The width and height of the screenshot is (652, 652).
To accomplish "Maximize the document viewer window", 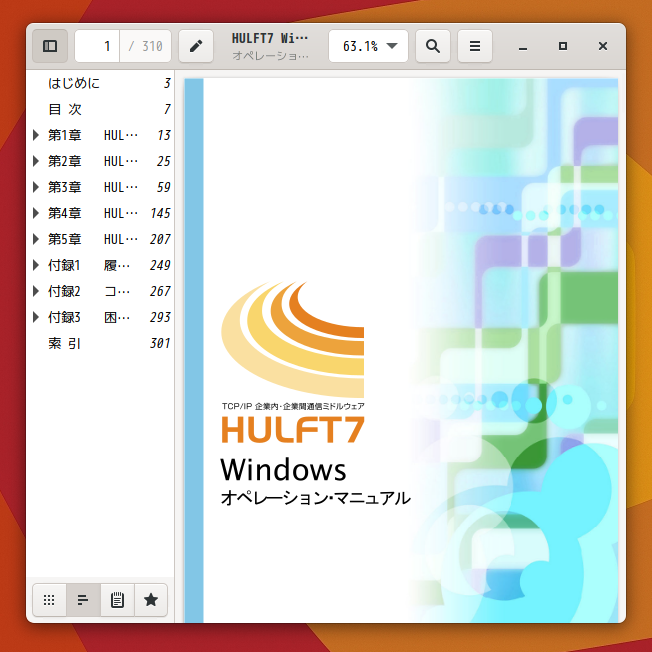I will pyautogui.click(x=563, y=46).
